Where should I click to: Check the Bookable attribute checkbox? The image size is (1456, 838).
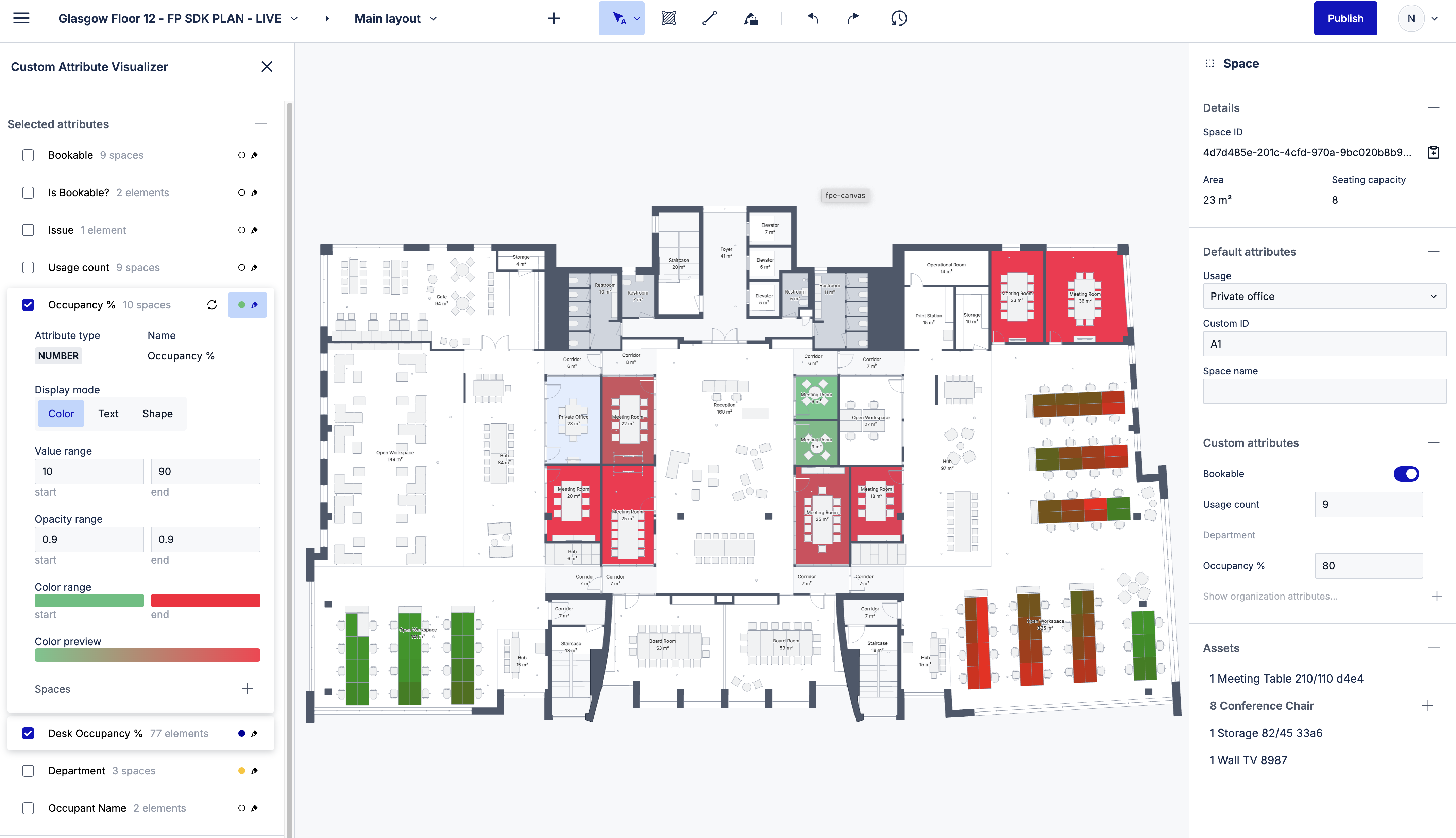point(28,155)
